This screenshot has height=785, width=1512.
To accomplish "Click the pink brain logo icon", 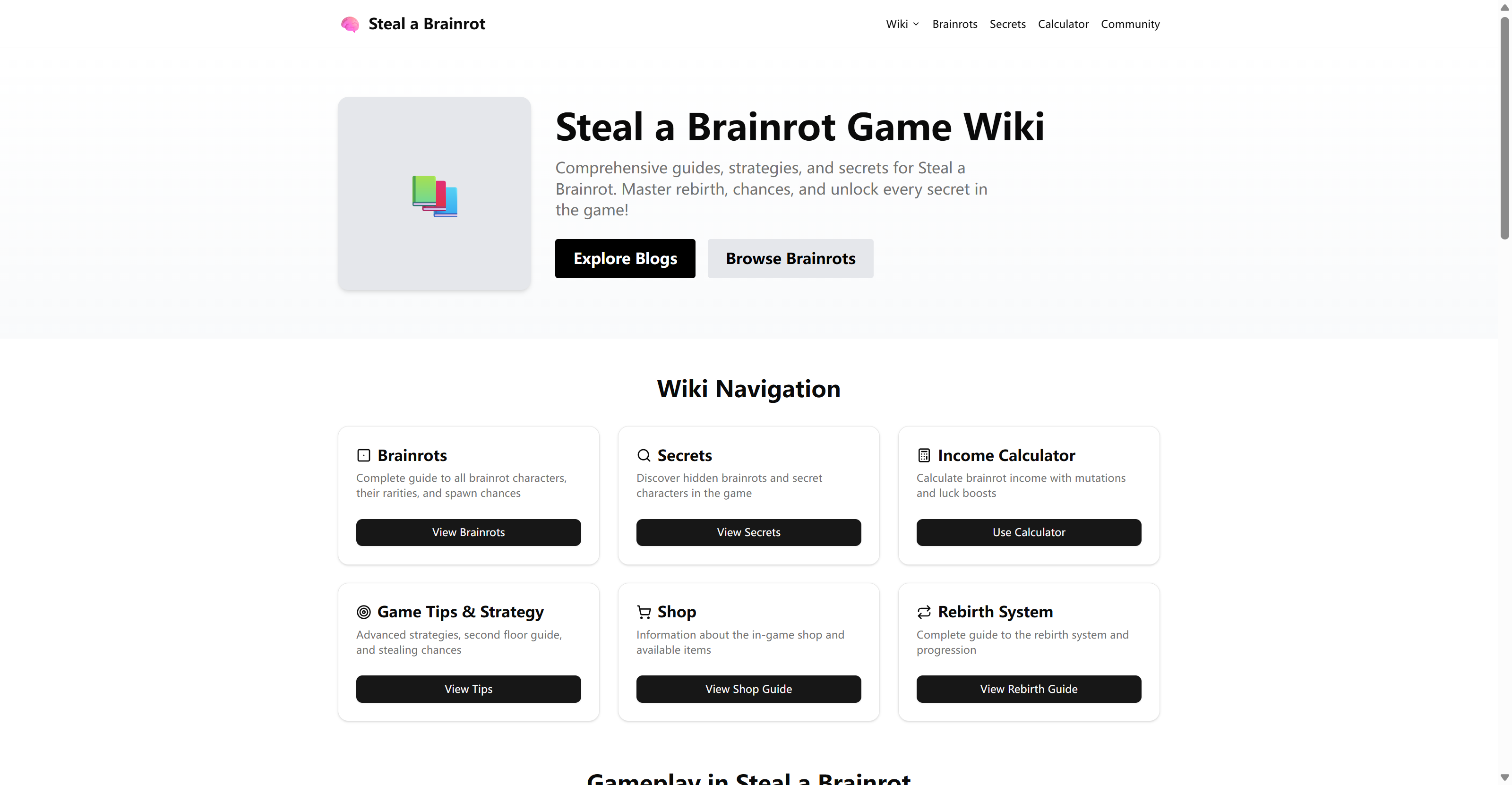I will click(x=350, y=24).
